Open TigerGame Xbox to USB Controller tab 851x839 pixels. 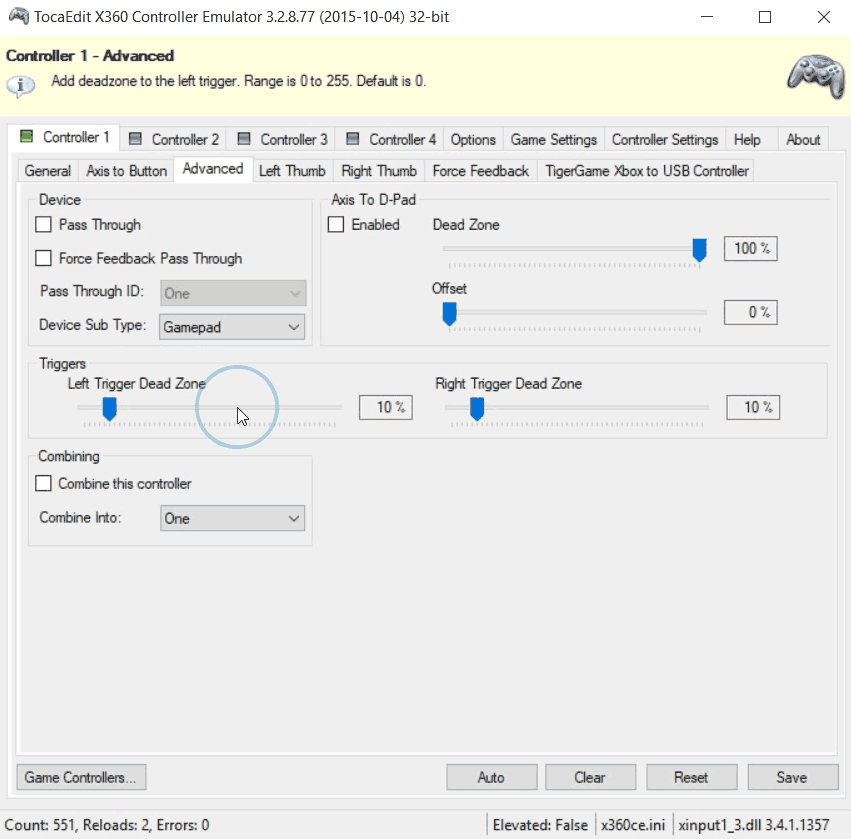[647, 171]
